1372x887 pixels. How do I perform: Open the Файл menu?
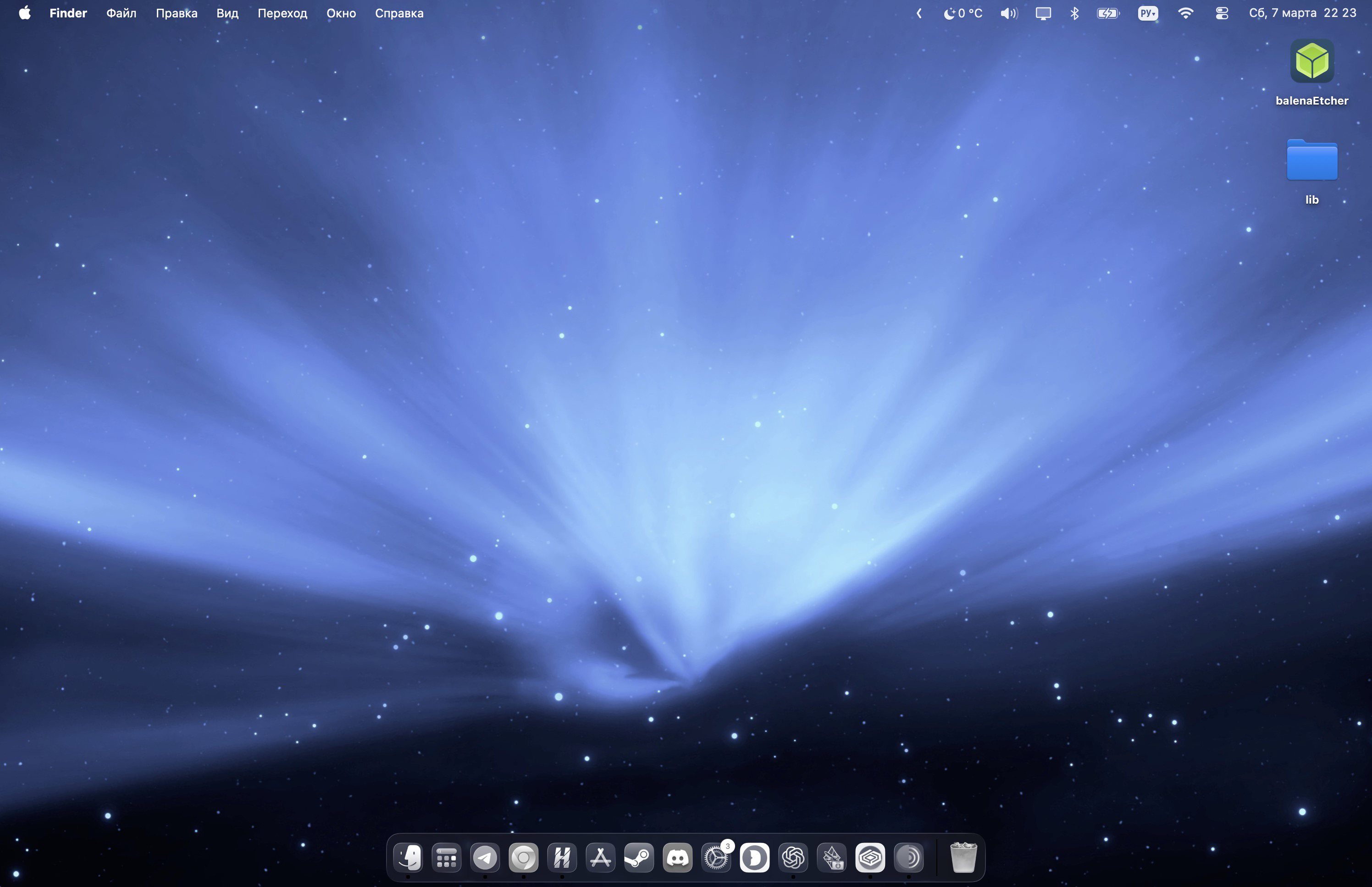pyautogui.click(x=121, y=13)
